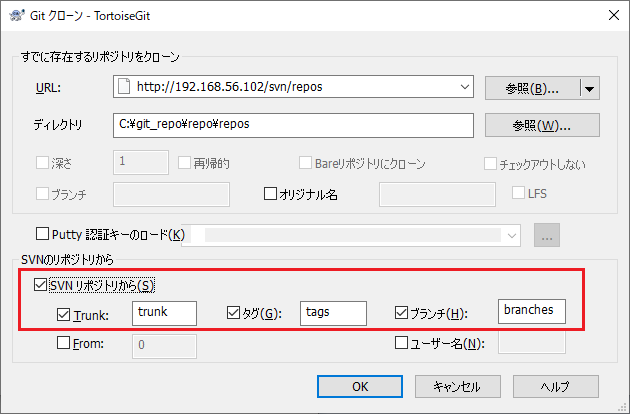Click the trunk text field
The width and height of the screenshot is (630, 414).
[164, 313]
